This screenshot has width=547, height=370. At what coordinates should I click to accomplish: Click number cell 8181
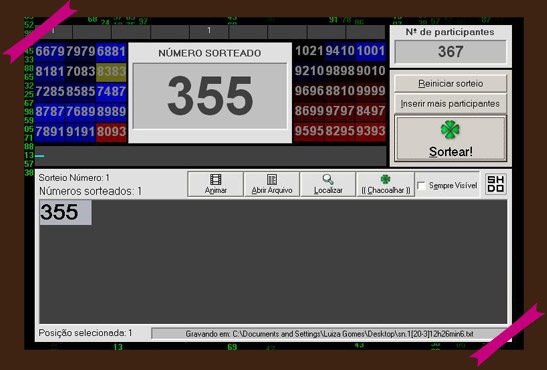pos(50,71)
